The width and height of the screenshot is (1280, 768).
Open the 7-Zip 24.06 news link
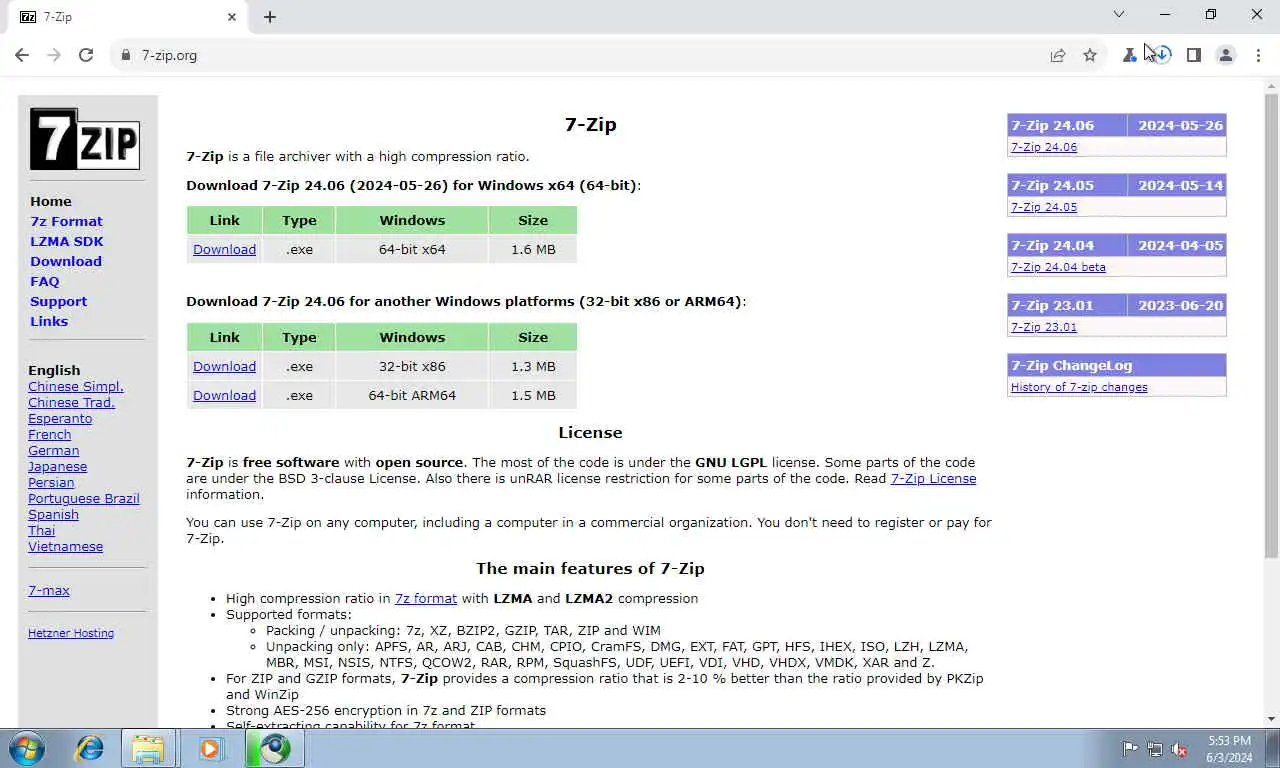1044,147
